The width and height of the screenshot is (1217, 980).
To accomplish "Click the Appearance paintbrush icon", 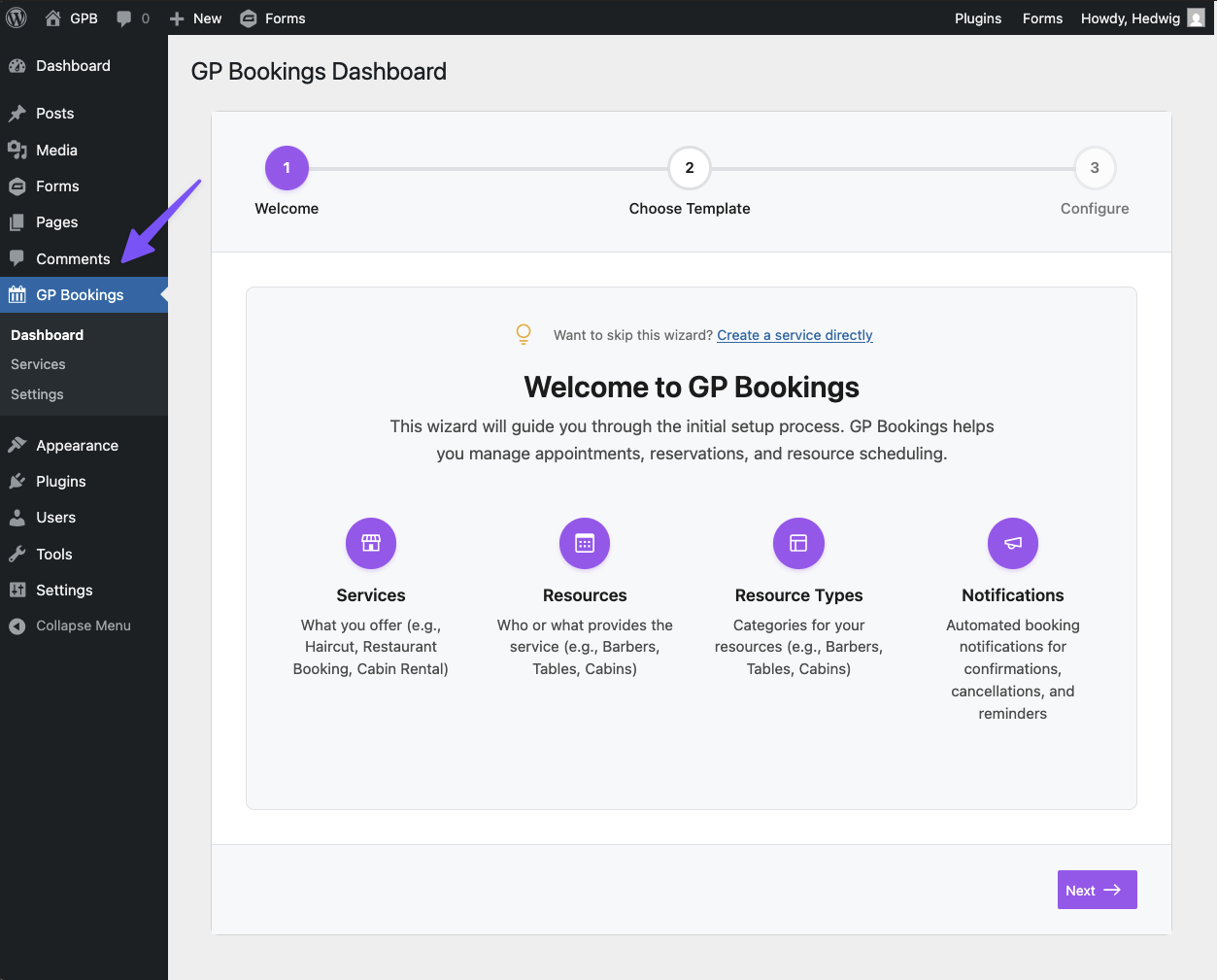I will [17, 446].
